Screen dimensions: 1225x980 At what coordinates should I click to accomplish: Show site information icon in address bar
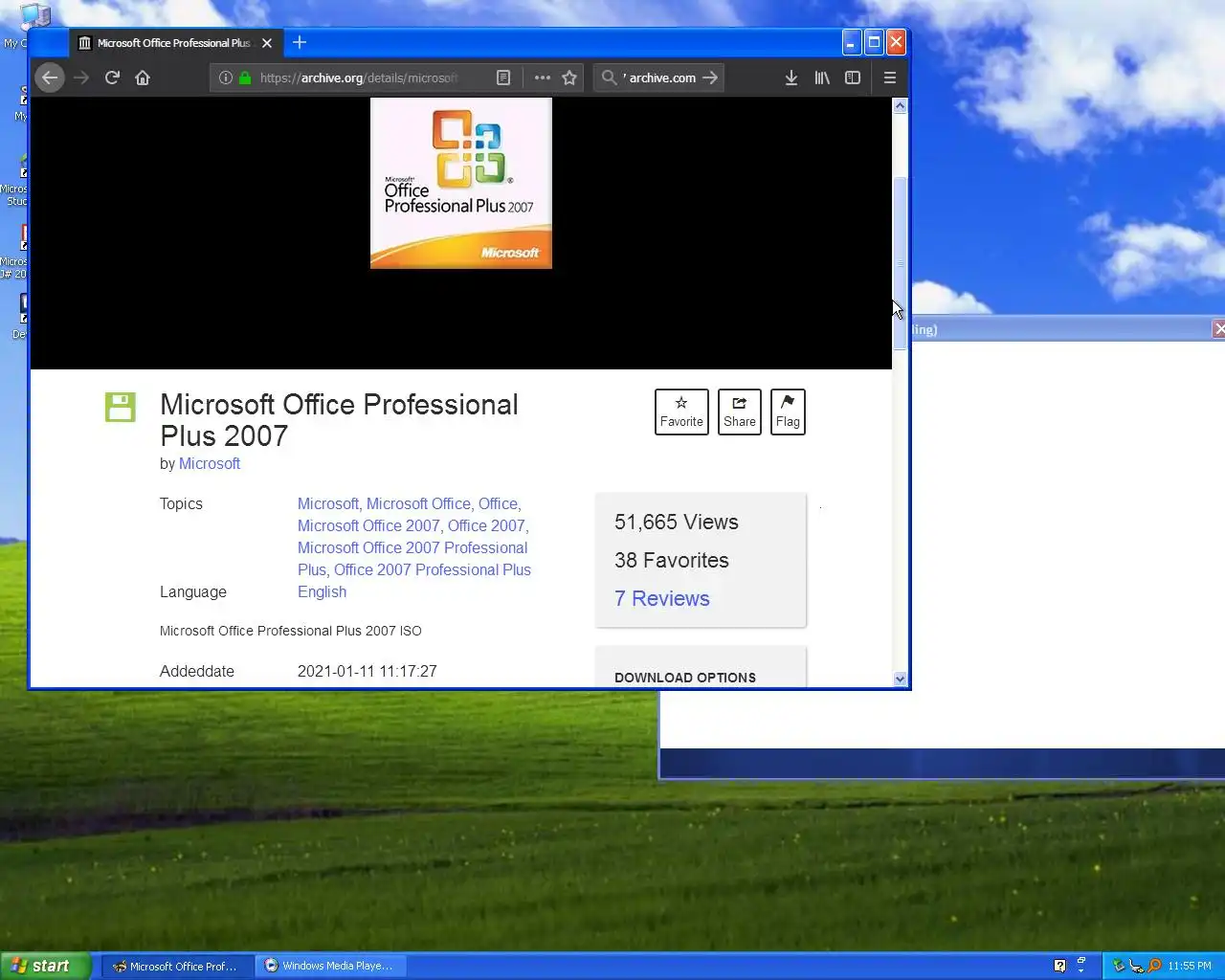pos(225,78)
